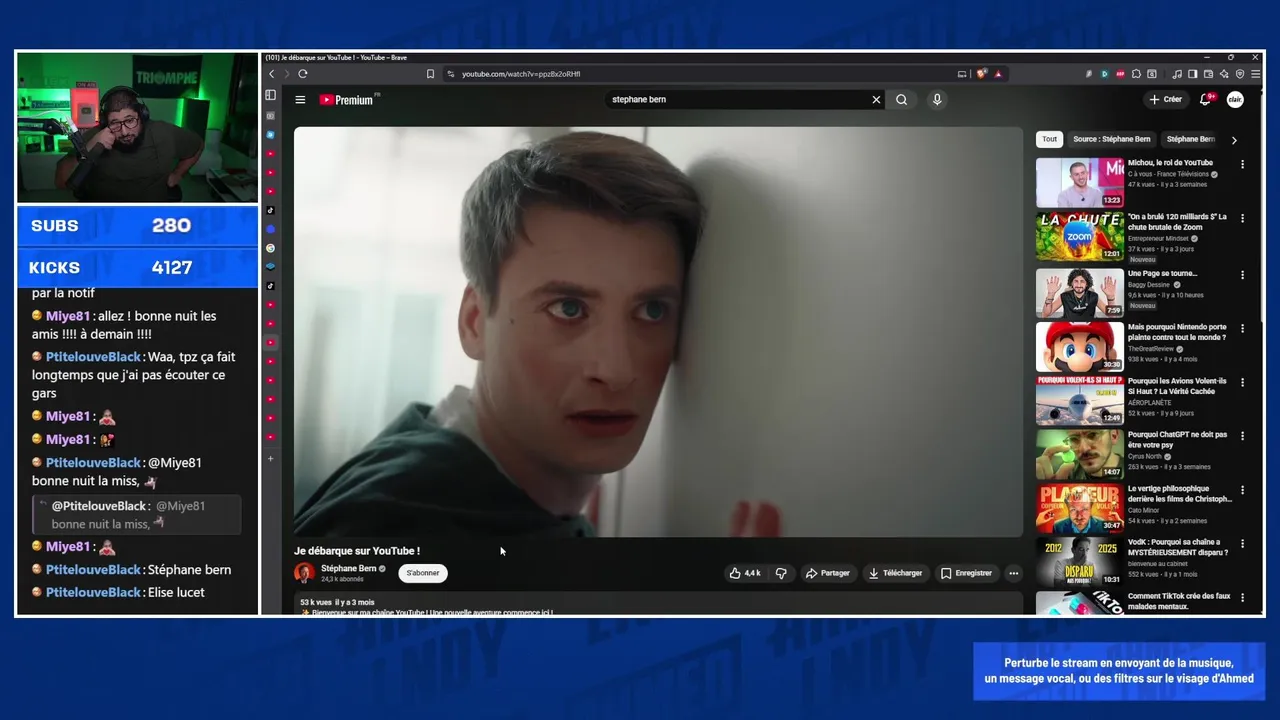Open 'Pourquoi les Avions Volent-ils Si Haut' title
The width and height of the screenshot is (1280, 720).
(1177, 386)
